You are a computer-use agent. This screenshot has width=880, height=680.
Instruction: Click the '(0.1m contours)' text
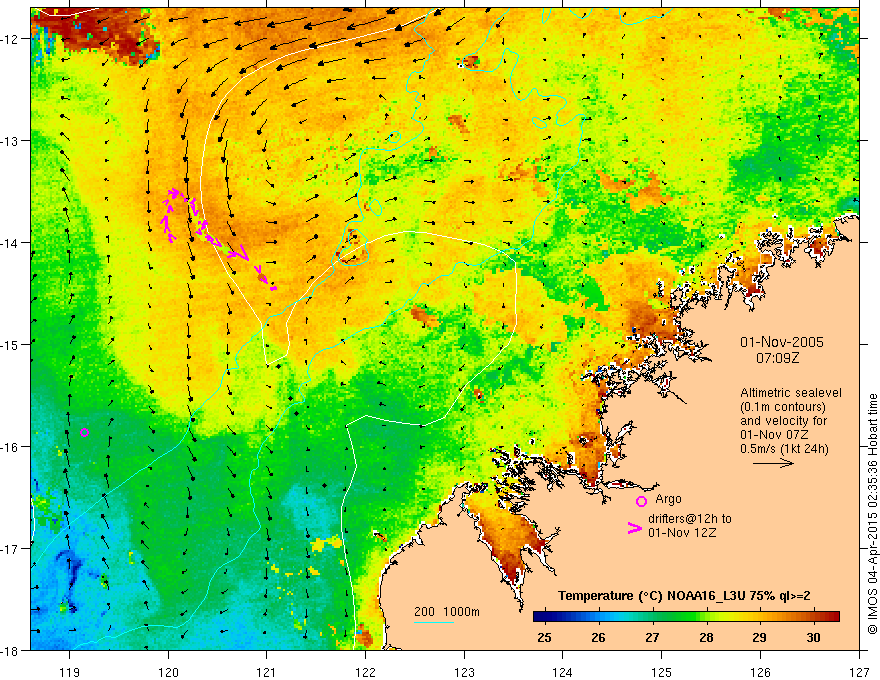point(783,407)
